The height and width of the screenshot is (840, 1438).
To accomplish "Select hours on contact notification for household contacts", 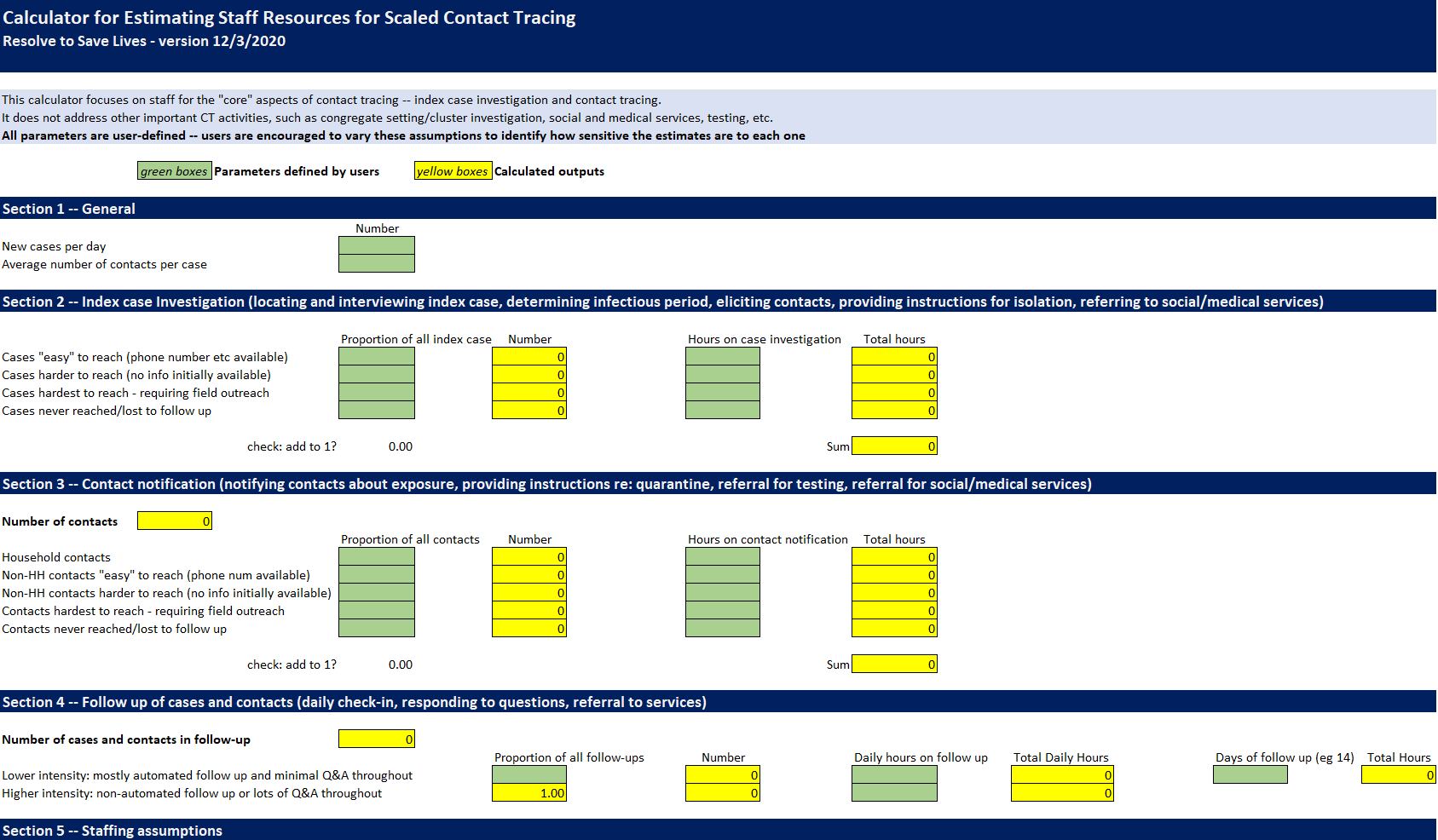I will coord(721,556).
